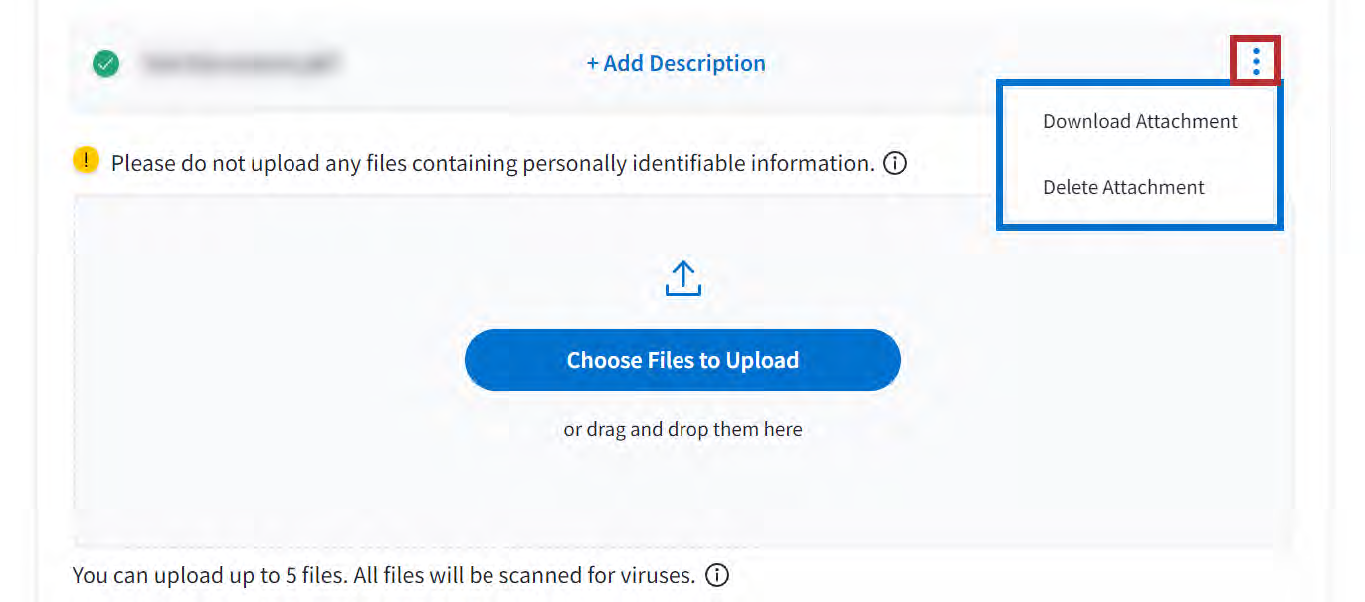The height and width of the screenshot is (602, 1365).
Task: Select Download Attachment from the menu
Action: pos(1140,122)
